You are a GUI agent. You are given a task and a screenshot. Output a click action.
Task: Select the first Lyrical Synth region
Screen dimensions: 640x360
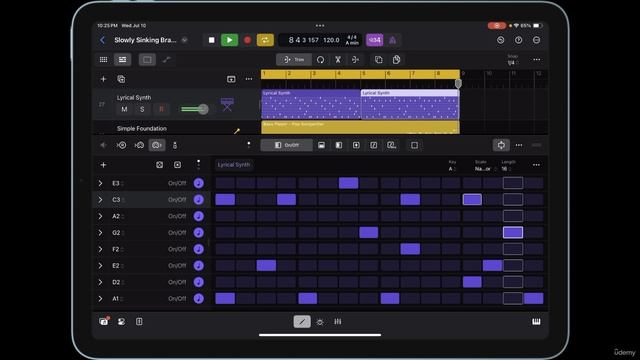[x=311, y=104]
